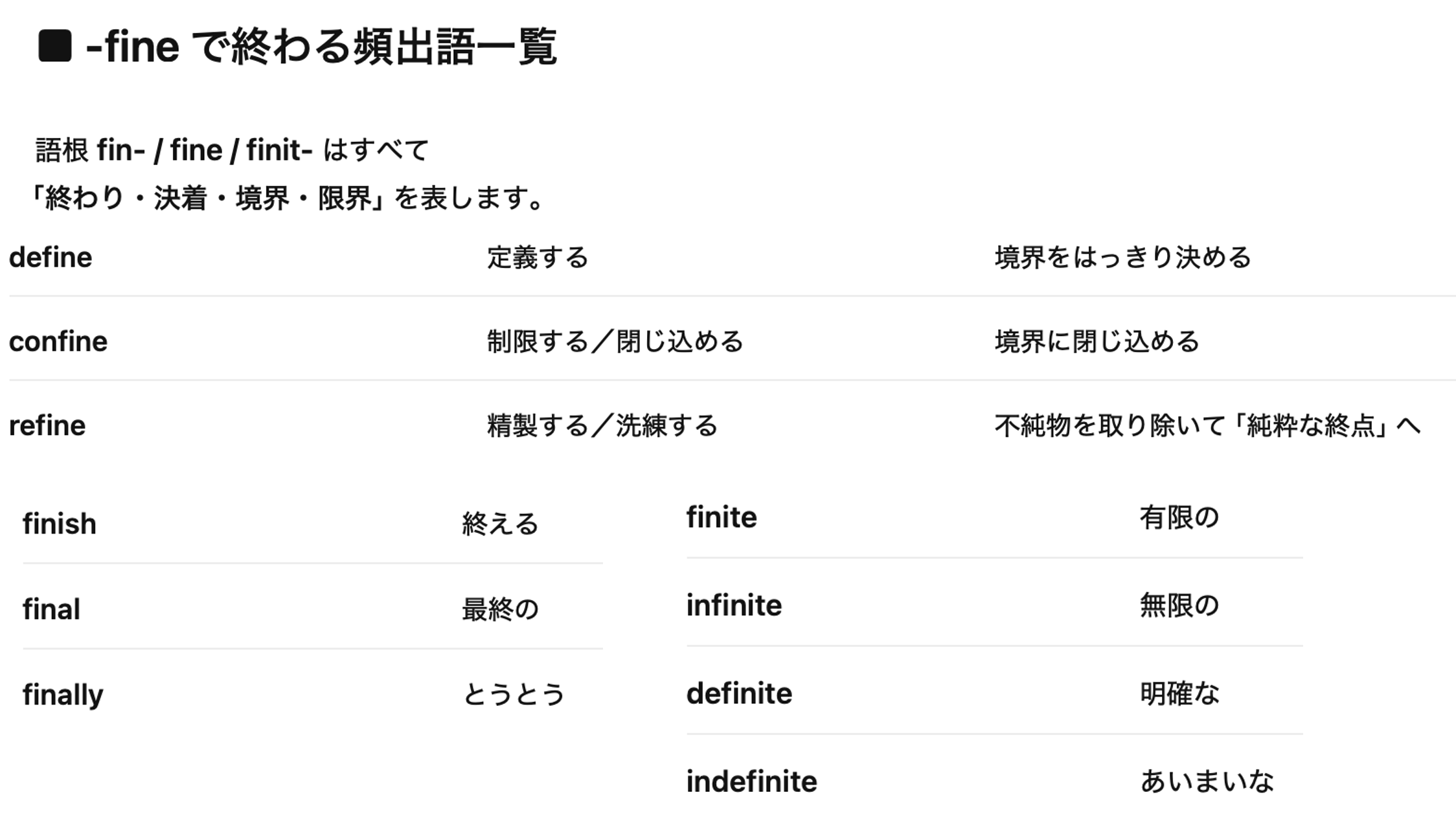Image resolution: width=1456 pixels, height=821 pixels.
Task: Click the meaning 'とうとう'
Action: pos(514,695)
